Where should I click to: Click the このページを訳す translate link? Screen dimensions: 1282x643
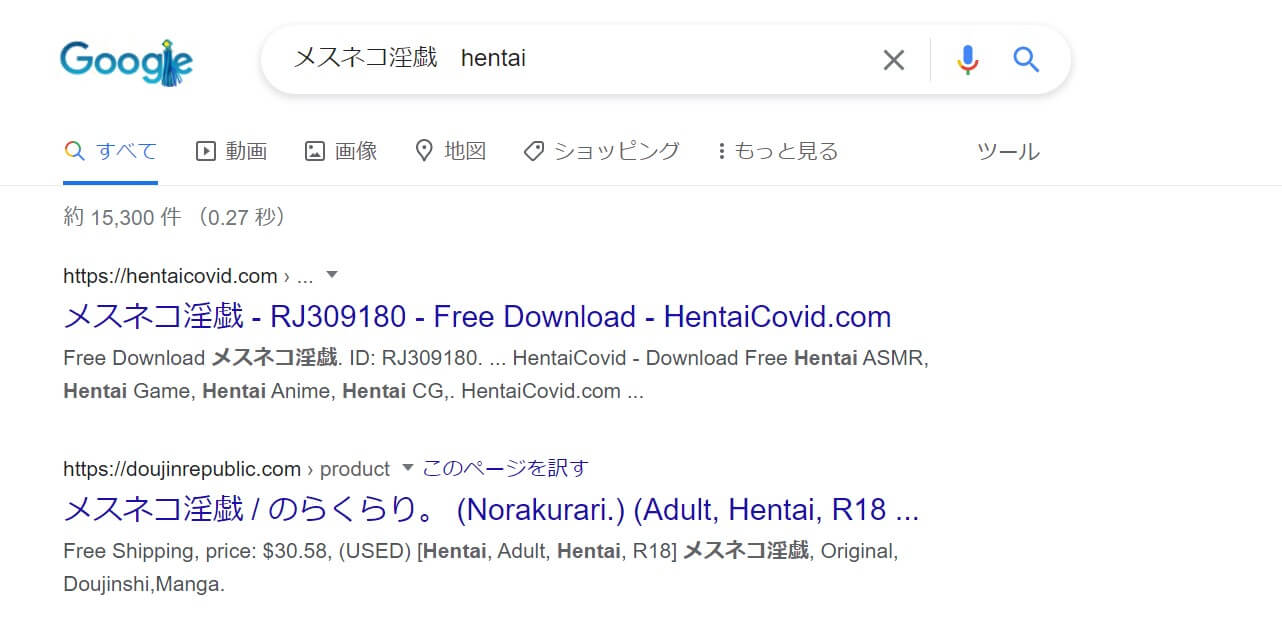[x=505, y=468]
